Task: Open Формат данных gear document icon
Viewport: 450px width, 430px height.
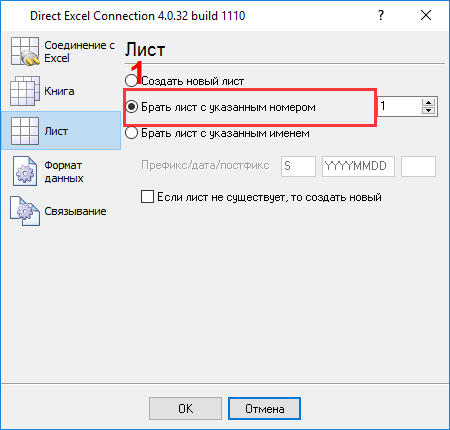Action: click(x=25, y=171)
